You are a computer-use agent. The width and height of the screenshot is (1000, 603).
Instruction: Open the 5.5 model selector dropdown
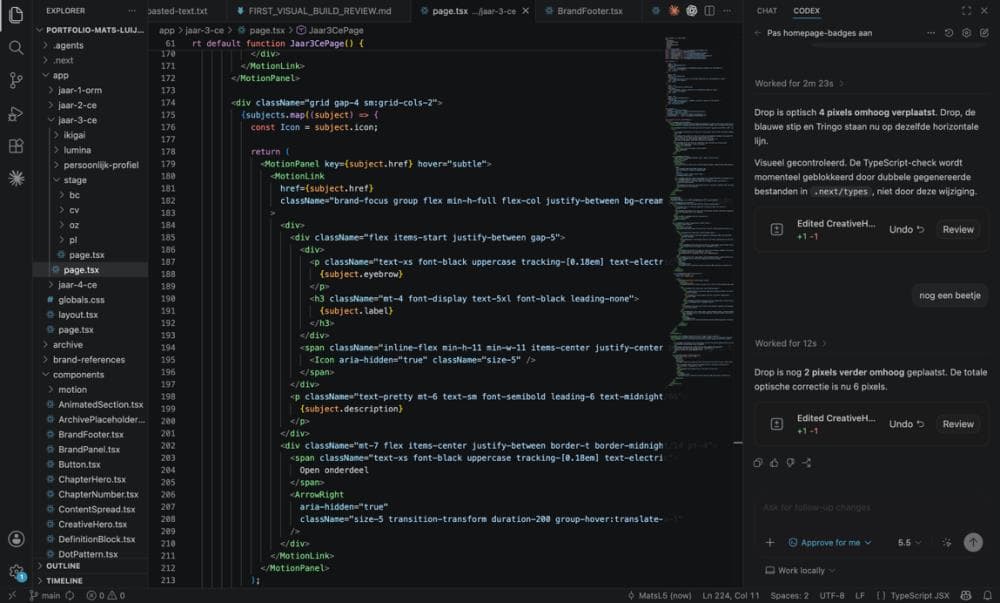tap(909, 542)
